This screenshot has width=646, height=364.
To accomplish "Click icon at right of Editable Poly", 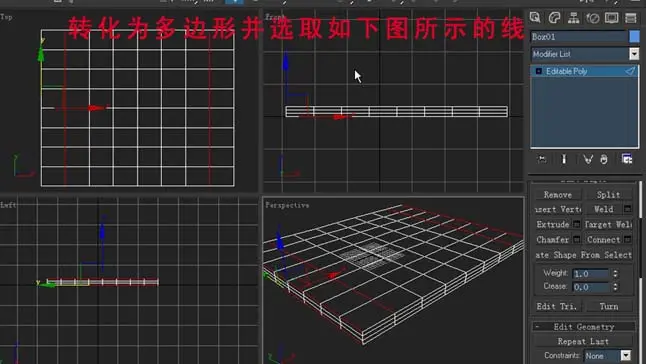I will click(x=630, y=71).
